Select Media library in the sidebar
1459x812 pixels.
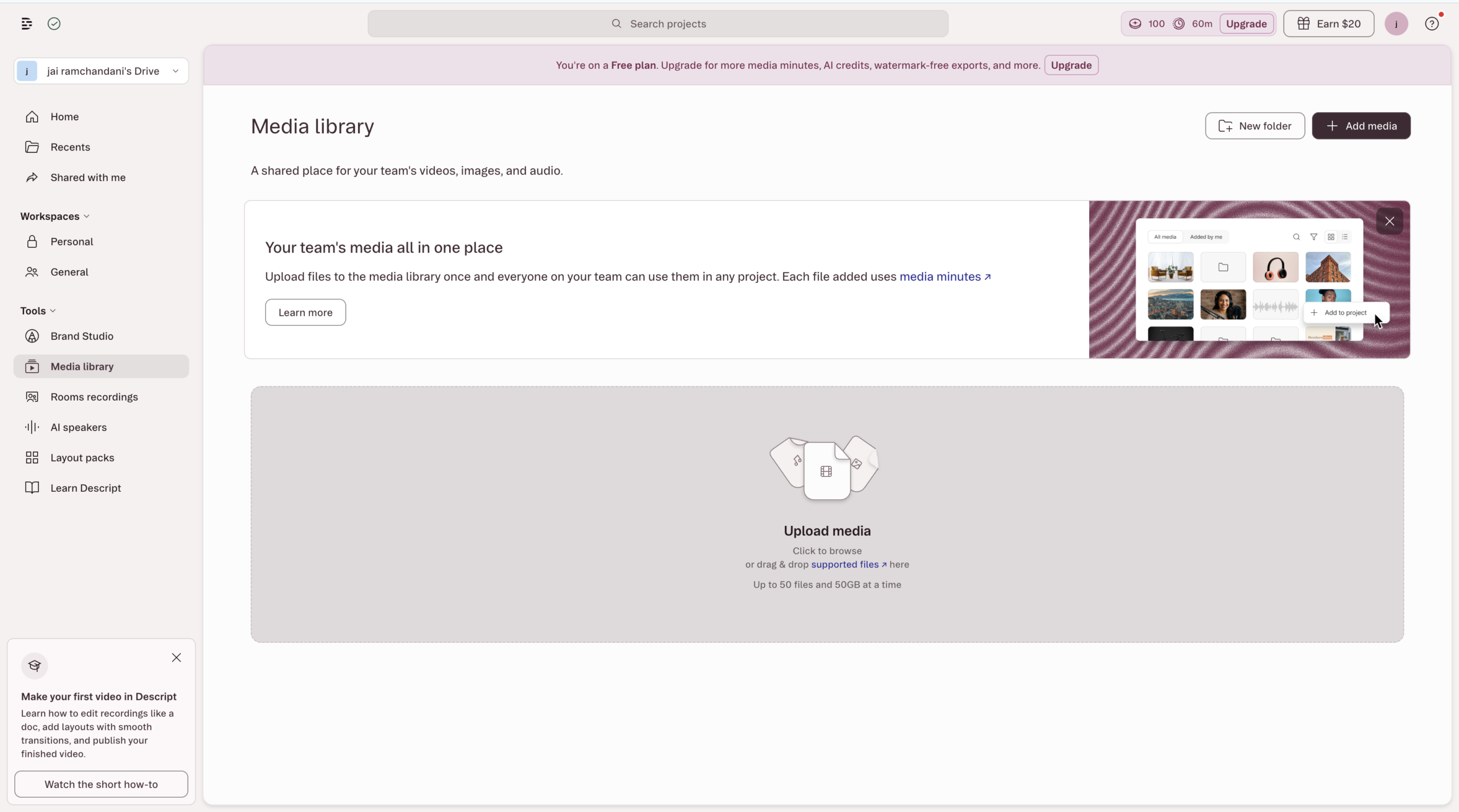pos(101,366)
